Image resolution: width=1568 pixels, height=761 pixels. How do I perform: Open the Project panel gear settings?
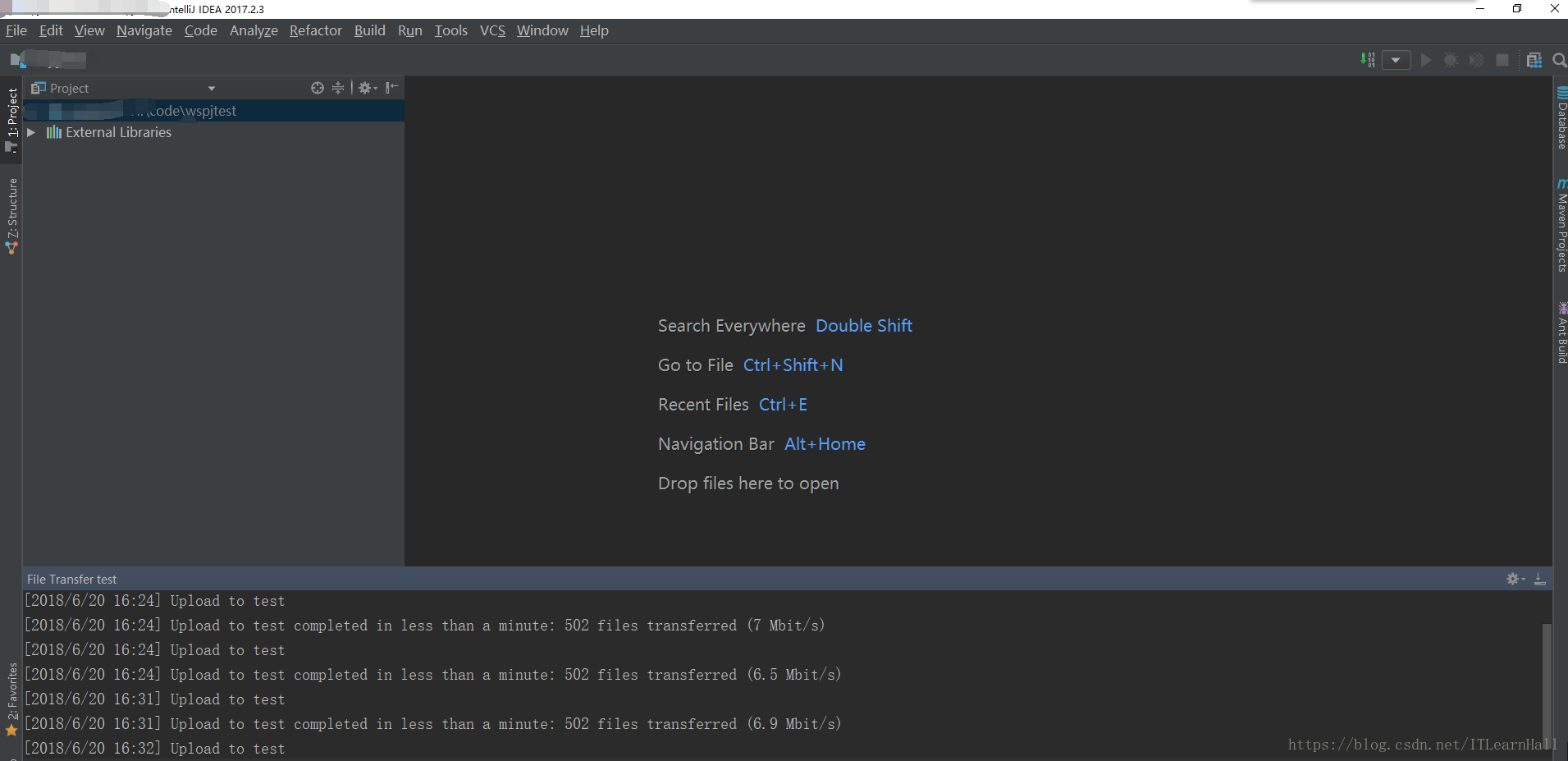(367, 88)
